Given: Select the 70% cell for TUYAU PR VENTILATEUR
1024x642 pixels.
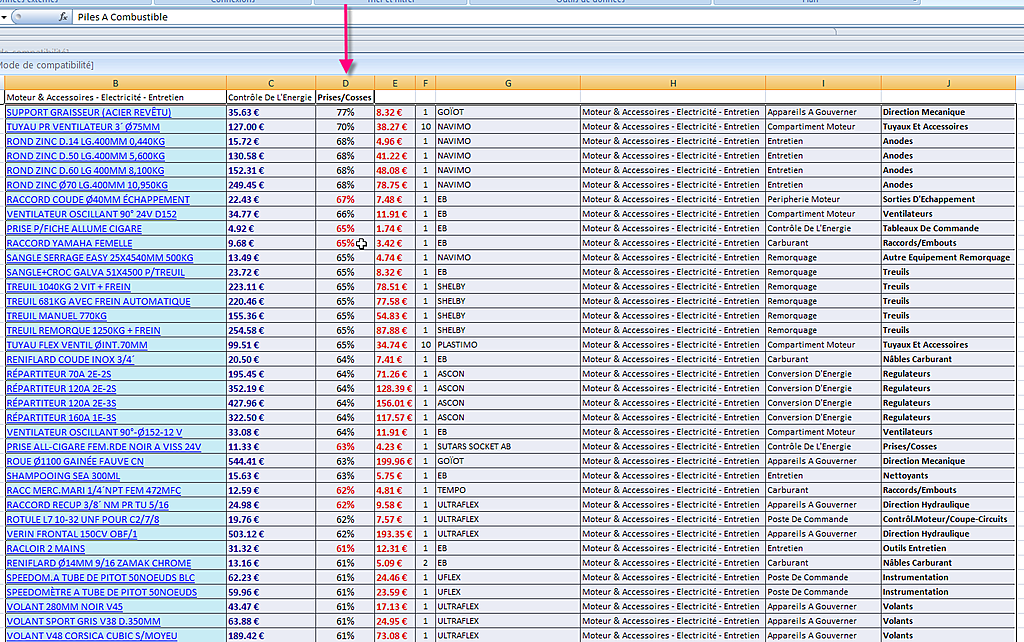Looking at the screenshot, I should pos(345,127).
